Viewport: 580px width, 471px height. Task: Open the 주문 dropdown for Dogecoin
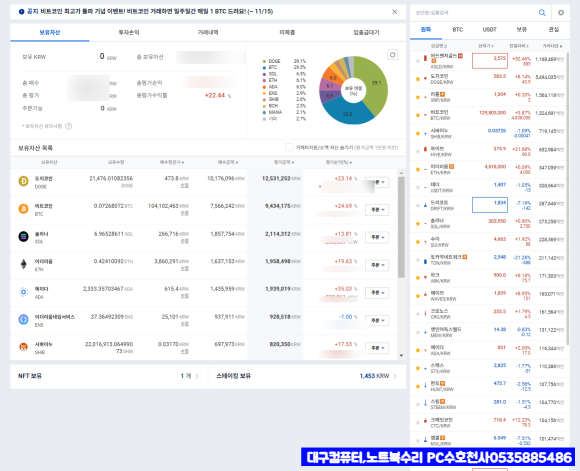(377, 182)
